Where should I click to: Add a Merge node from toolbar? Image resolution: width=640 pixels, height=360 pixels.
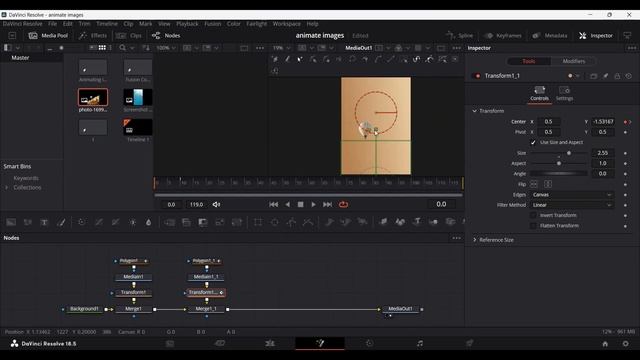click(x=169, y=222)
